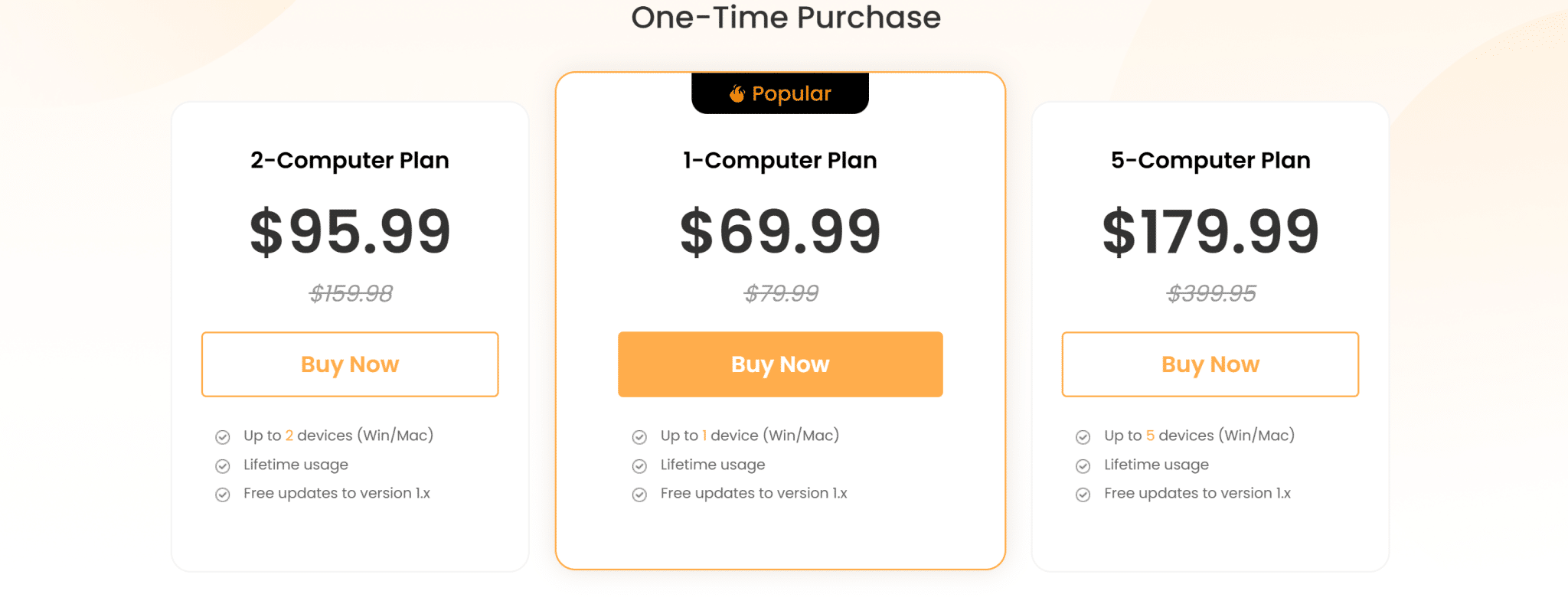Click checkmark icon beside 'Up to 2 devices'

pyautogui.click(x=223, y=437)
